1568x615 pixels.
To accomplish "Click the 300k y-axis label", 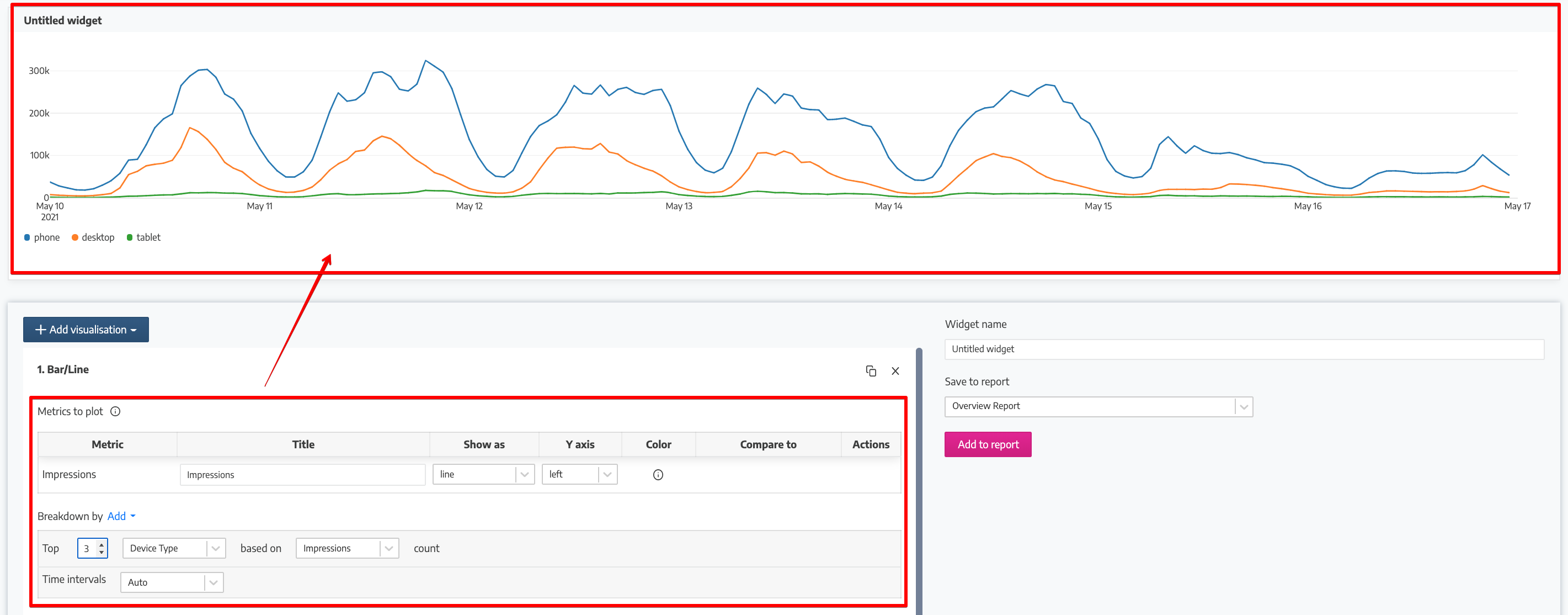I will coord(39,71).
